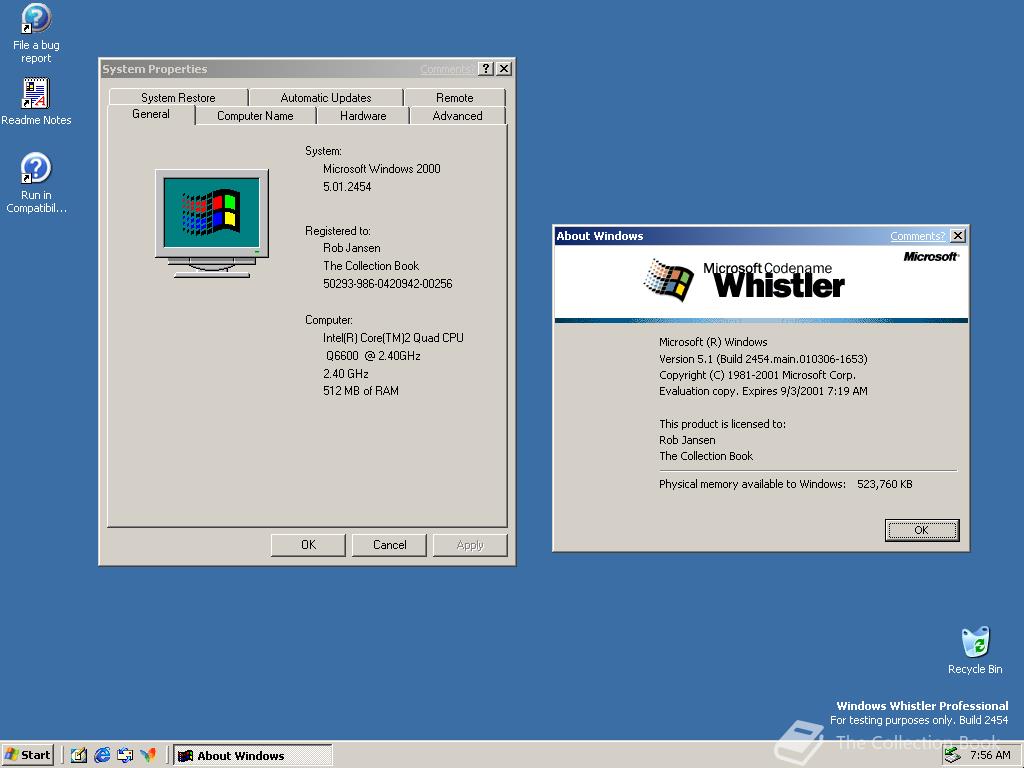Screen dimensions: 1024x768
Task: Click OK in System Properties
Action: coord(308,545)
